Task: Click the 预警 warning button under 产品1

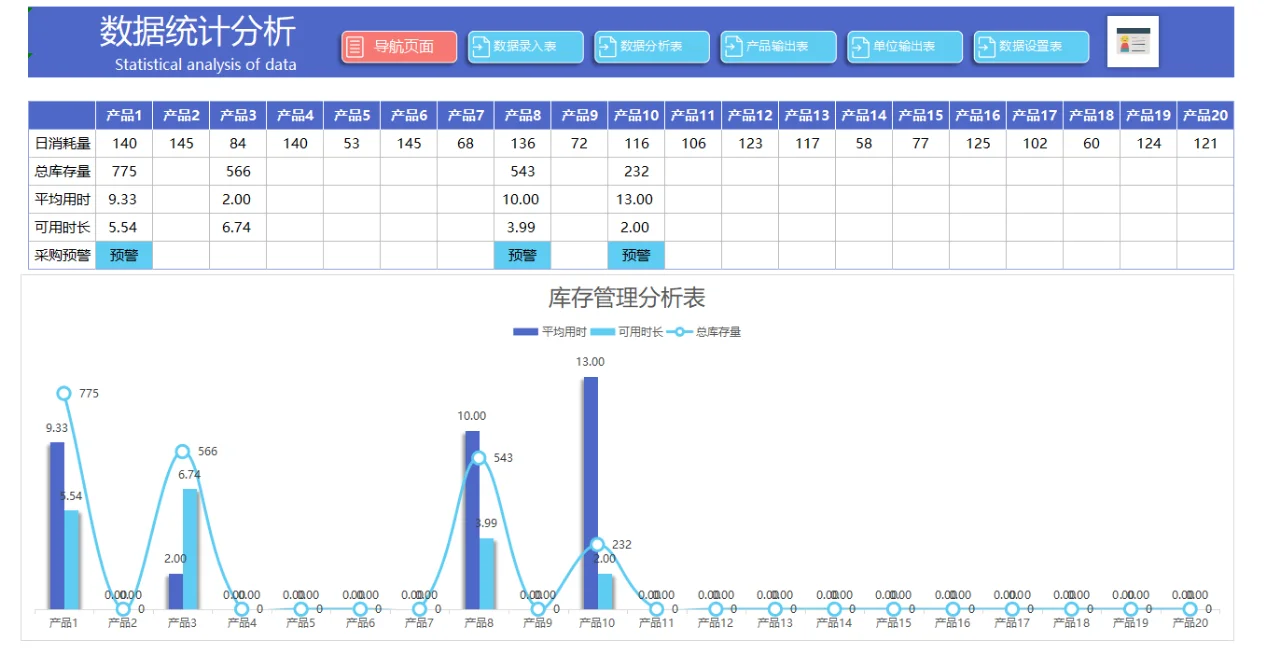Action: click(x=123, y=255)
